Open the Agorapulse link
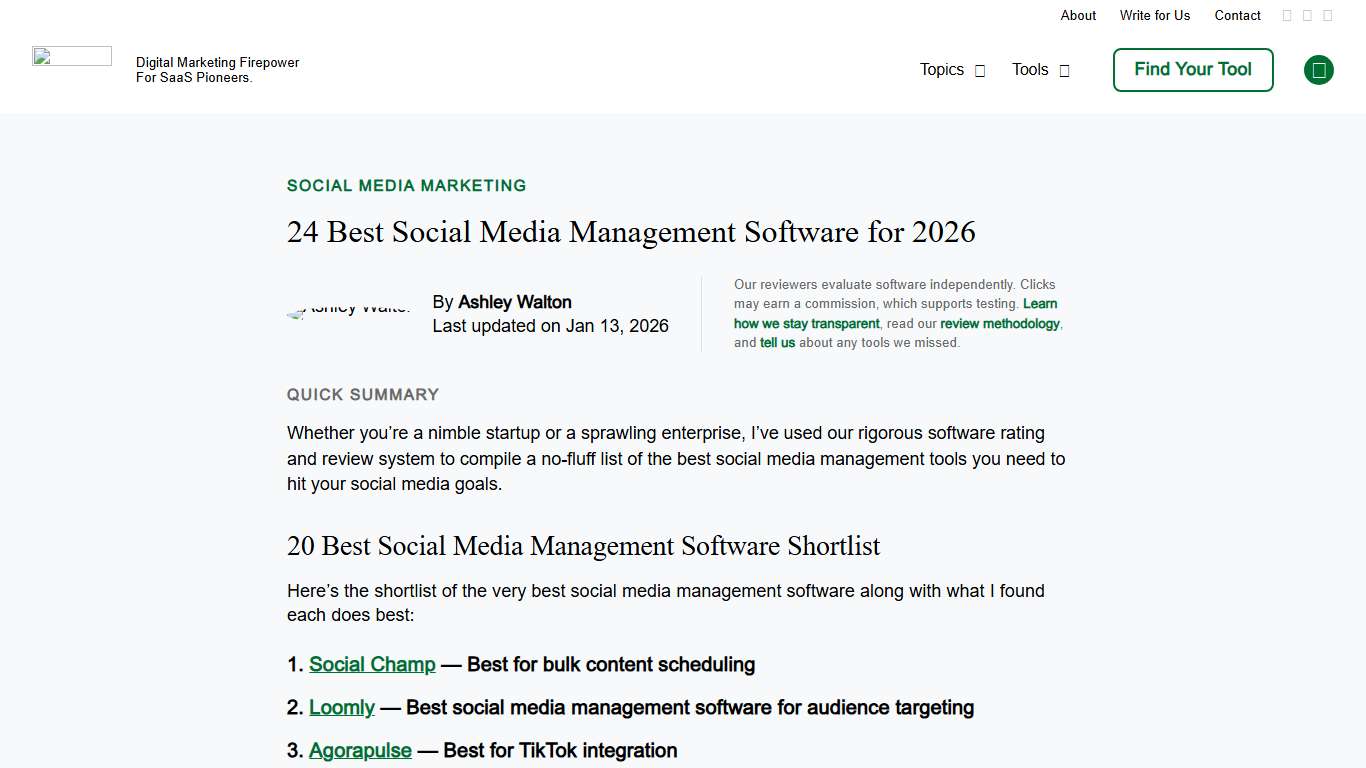 (360, 750)
